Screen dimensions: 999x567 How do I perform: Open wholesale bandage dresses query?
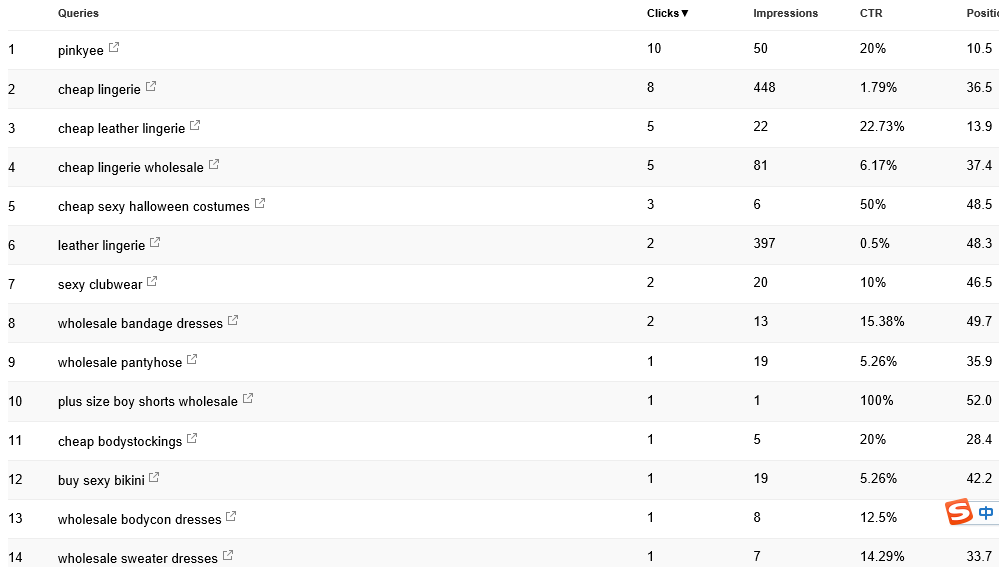[x=140, y=323]
